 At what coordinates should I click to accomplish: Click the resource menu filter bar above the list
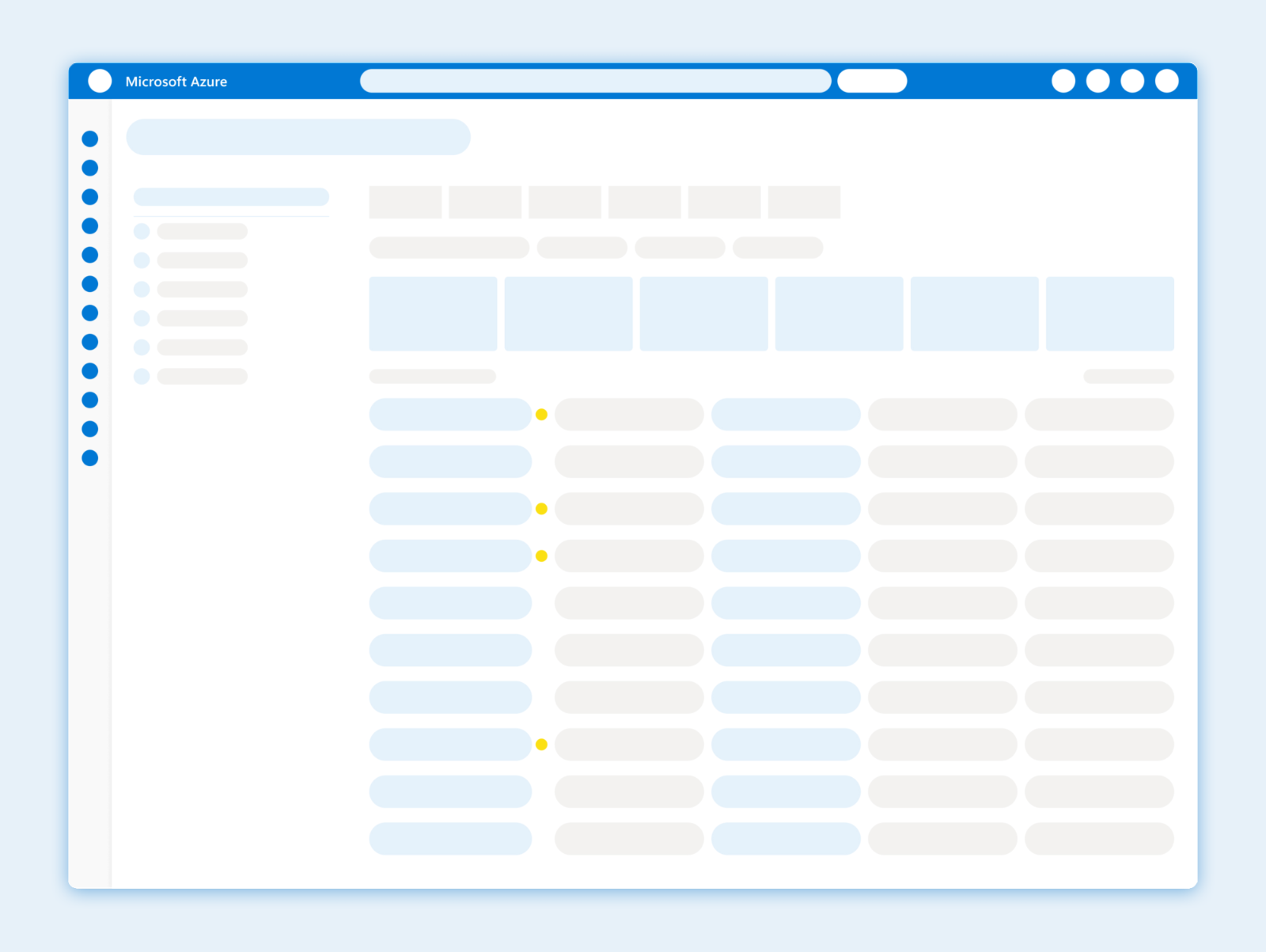coord(231,196)
